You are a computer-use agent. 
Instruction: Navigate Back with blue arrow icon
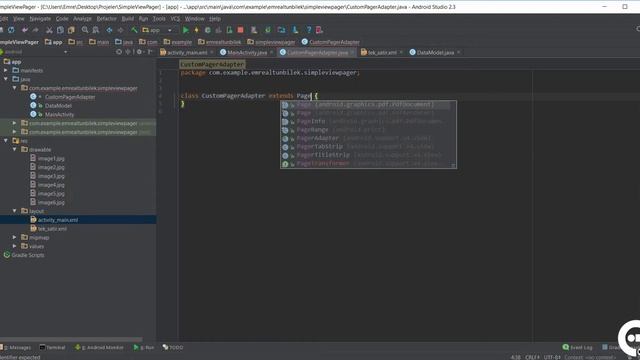click(x=109, y=30)
